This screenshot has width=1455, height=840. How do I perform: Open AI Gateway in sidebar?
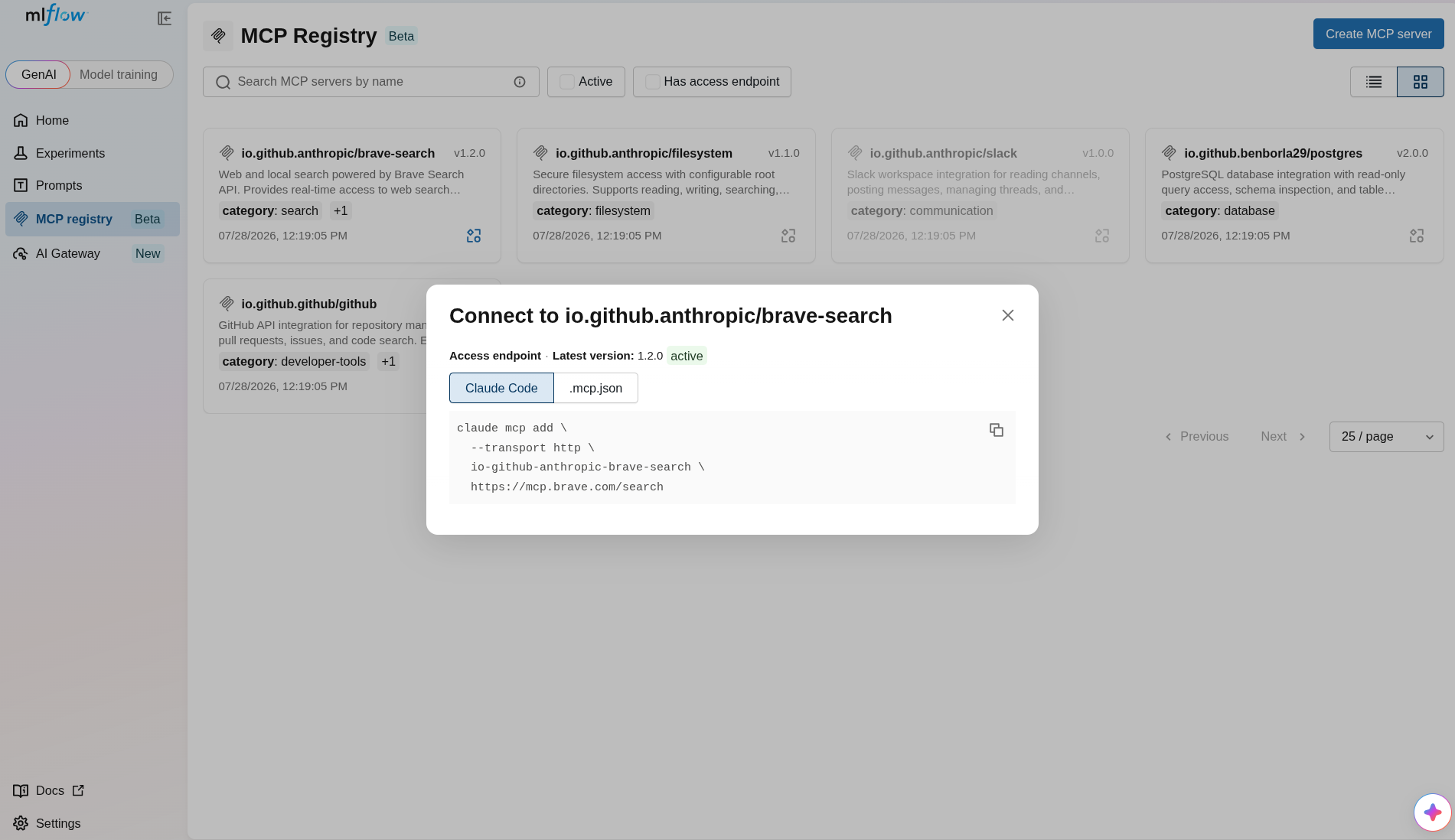[92, 253]
